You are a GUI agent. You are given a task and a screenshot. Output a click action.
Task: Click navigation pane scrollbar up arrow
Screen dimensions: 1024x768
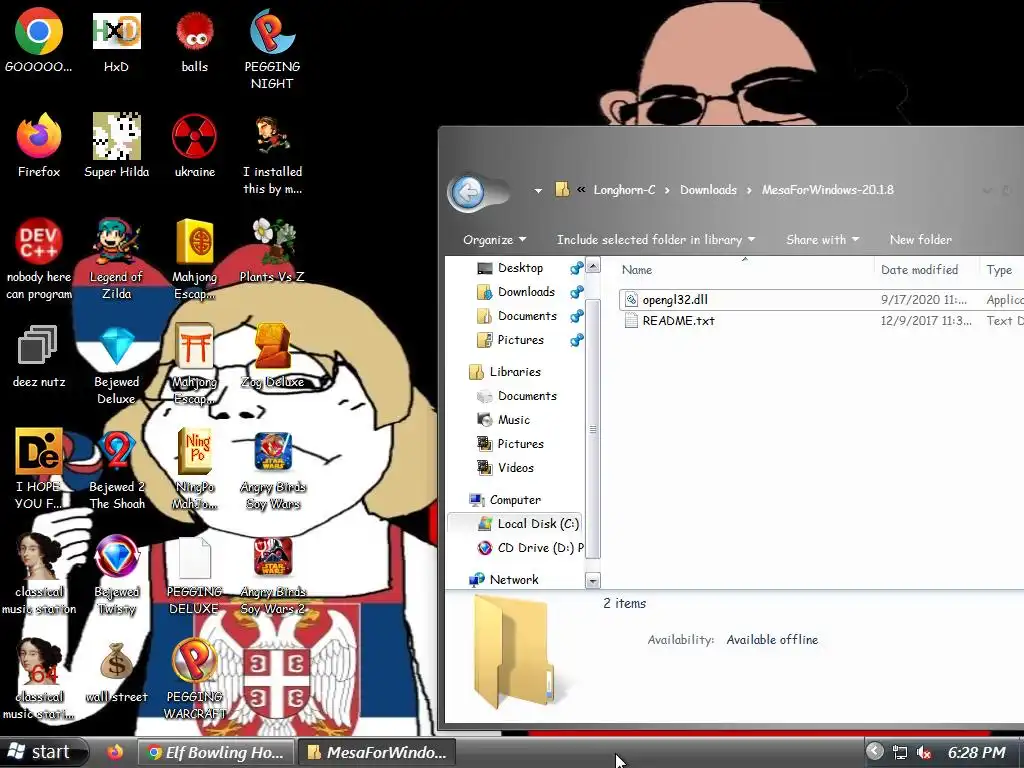[593, 266]
